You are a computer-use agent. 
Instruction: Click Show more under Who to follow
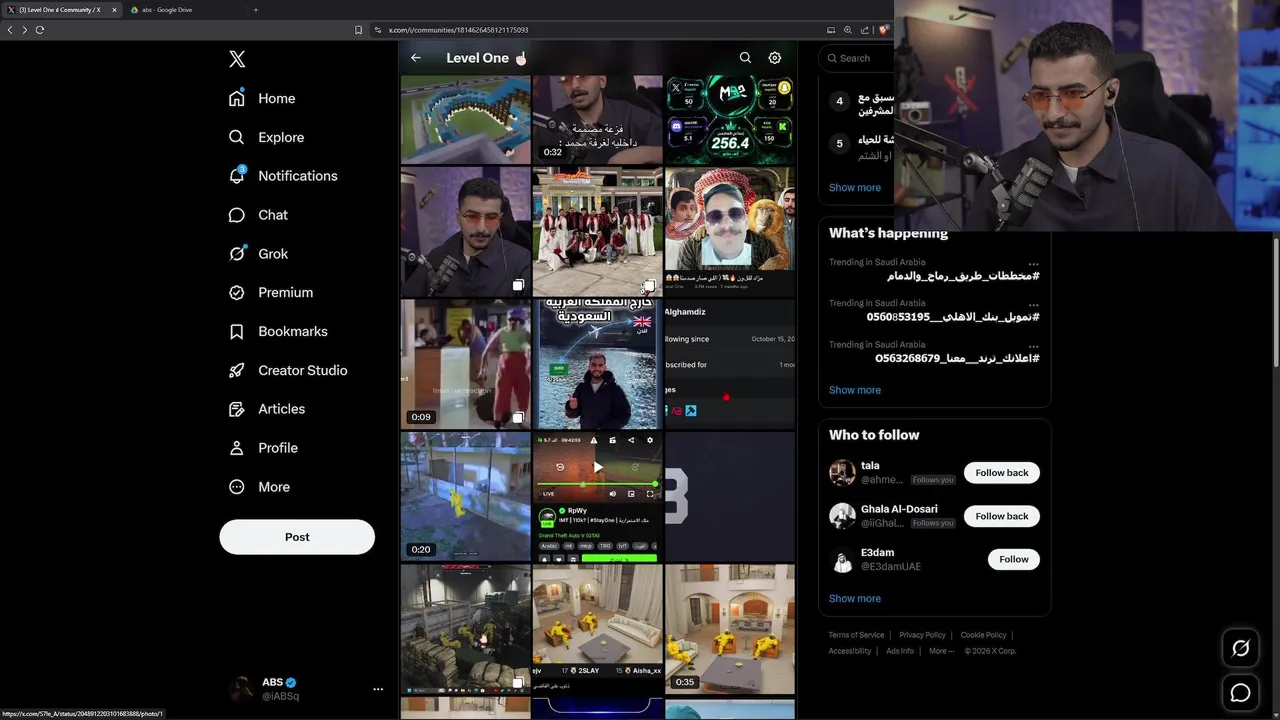(855, 599)
